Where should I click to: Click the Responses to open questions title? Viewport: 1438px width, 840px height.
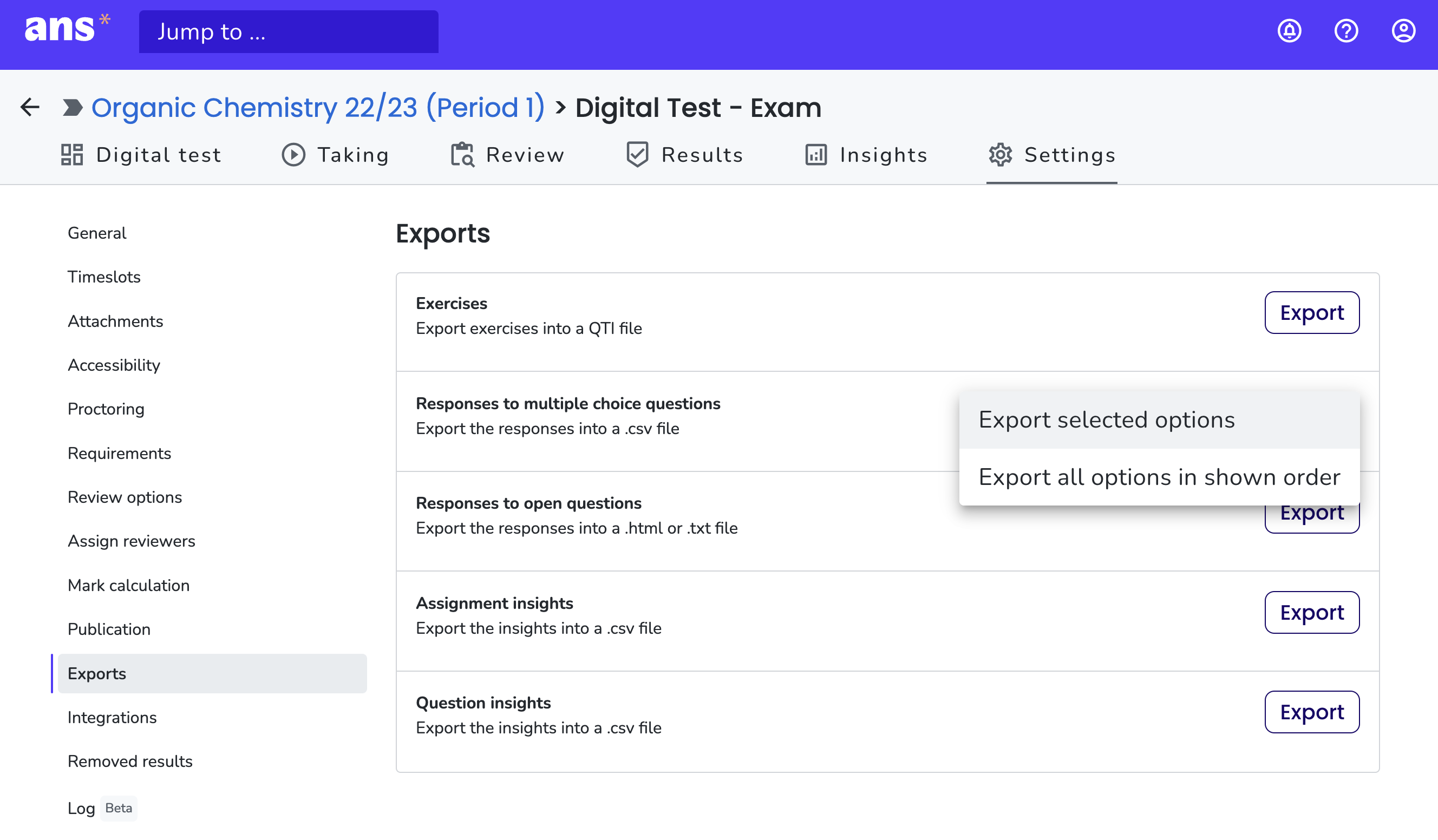click(528, 503)
